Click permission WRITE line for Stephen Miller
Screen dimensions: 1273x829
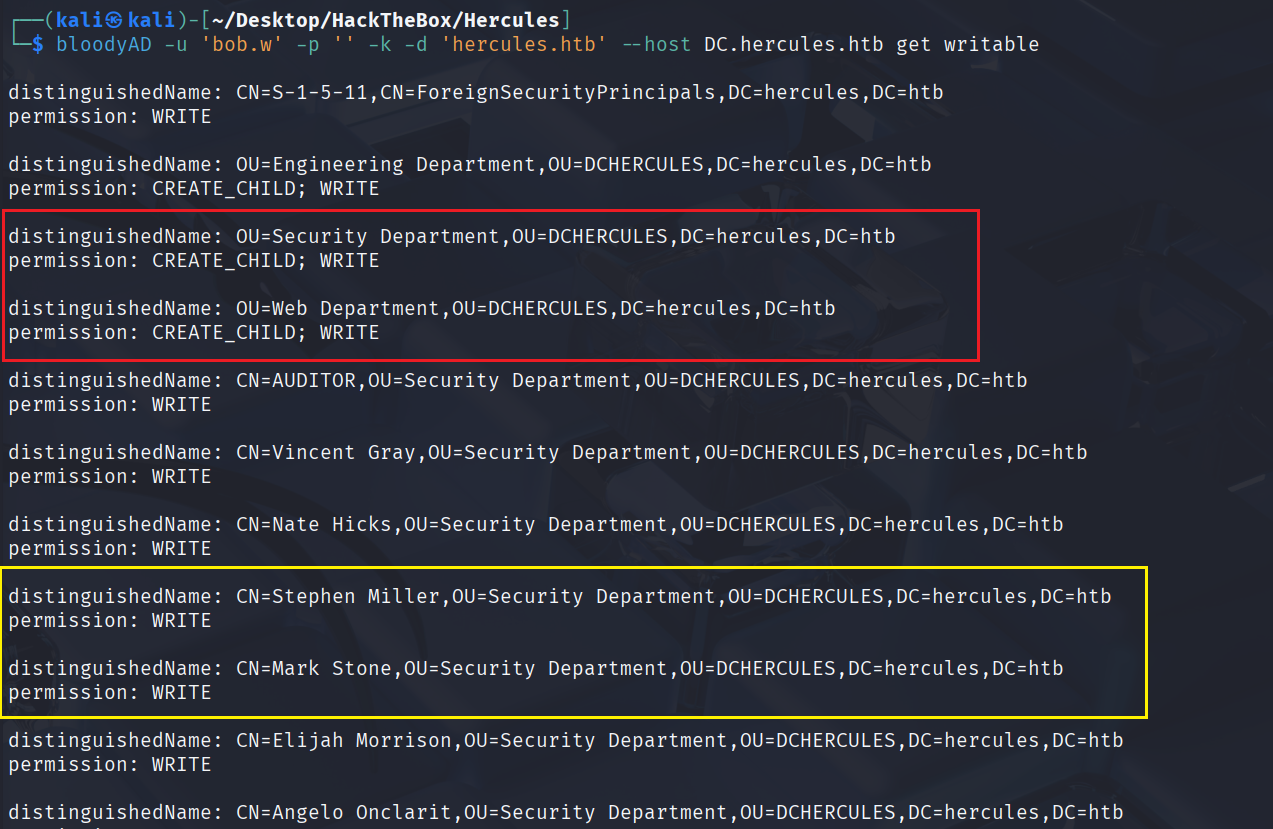tap(110, 621)
